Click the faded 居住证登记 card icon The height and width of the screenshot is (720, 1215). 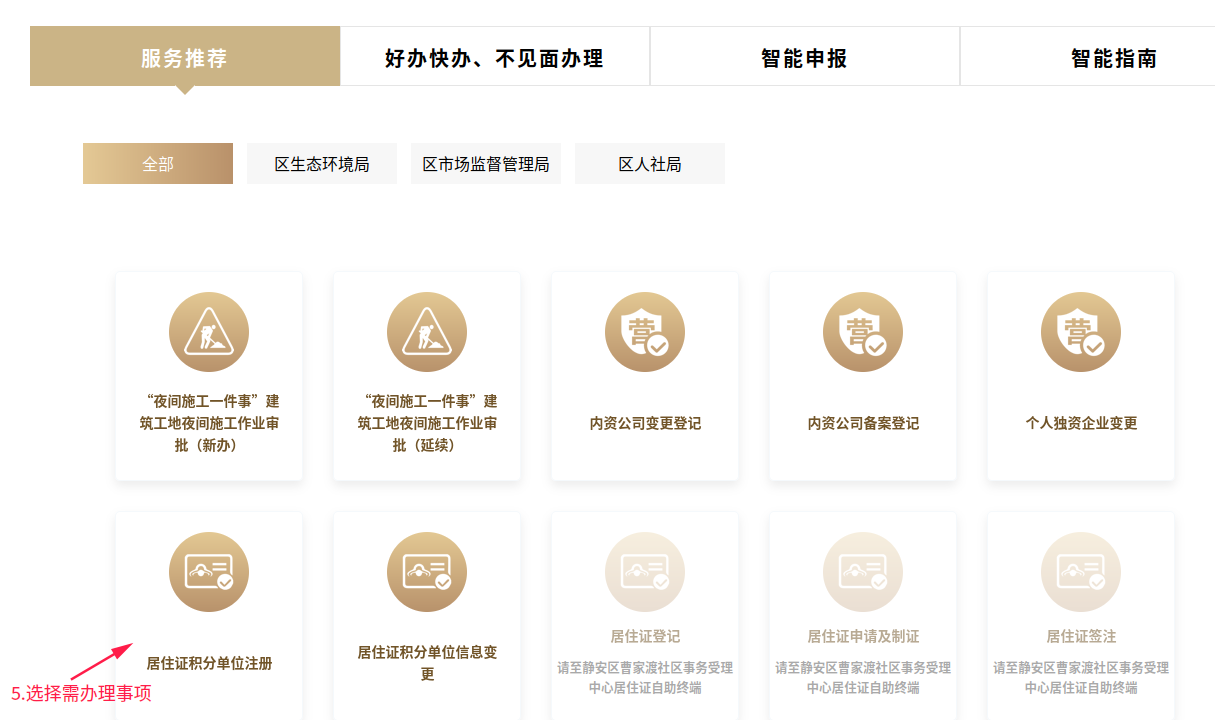(x=645, y=572)
